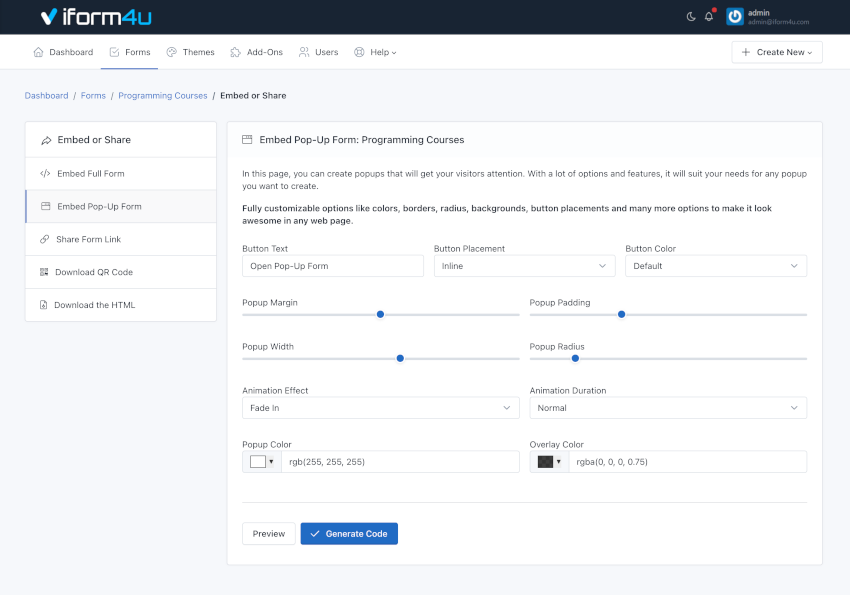Open the Add-Ons menu item
This screenshot has width=850, height=595.
(256, 52)
